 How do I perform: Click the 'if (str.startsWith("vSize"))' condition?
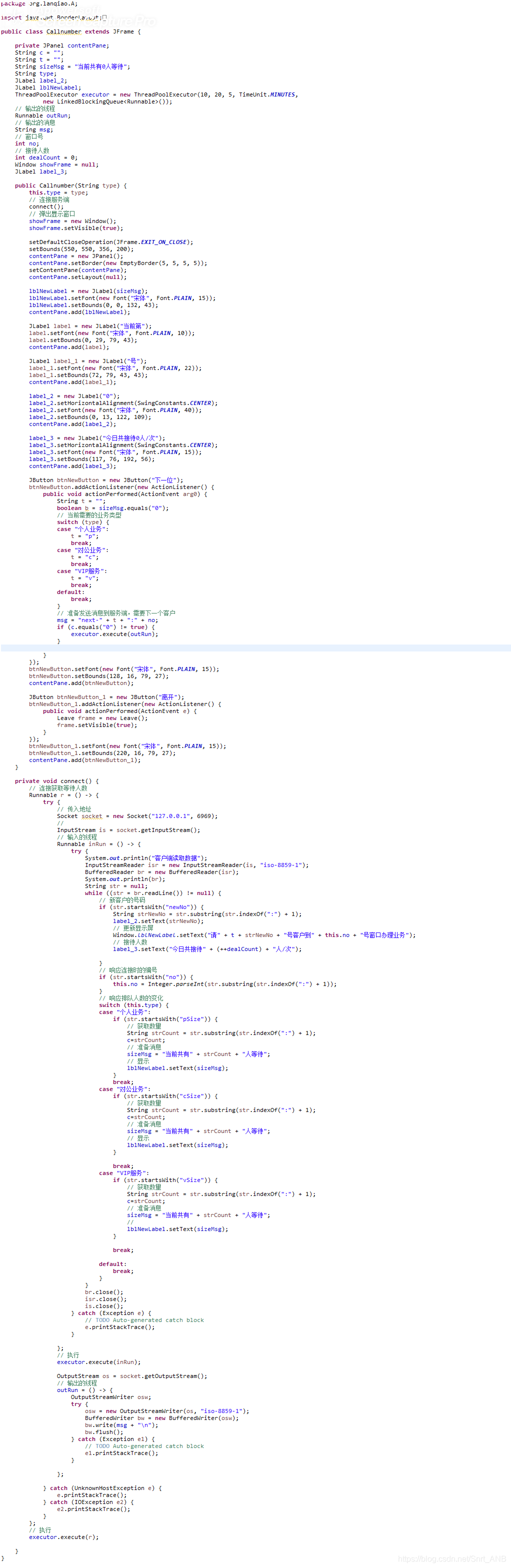click(x=165, y=1180)
